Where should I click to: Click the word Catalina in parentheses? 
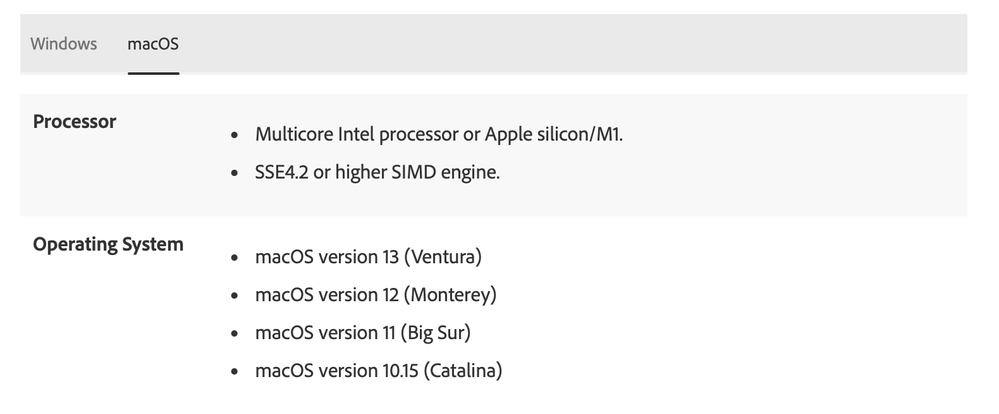(463, 371)
